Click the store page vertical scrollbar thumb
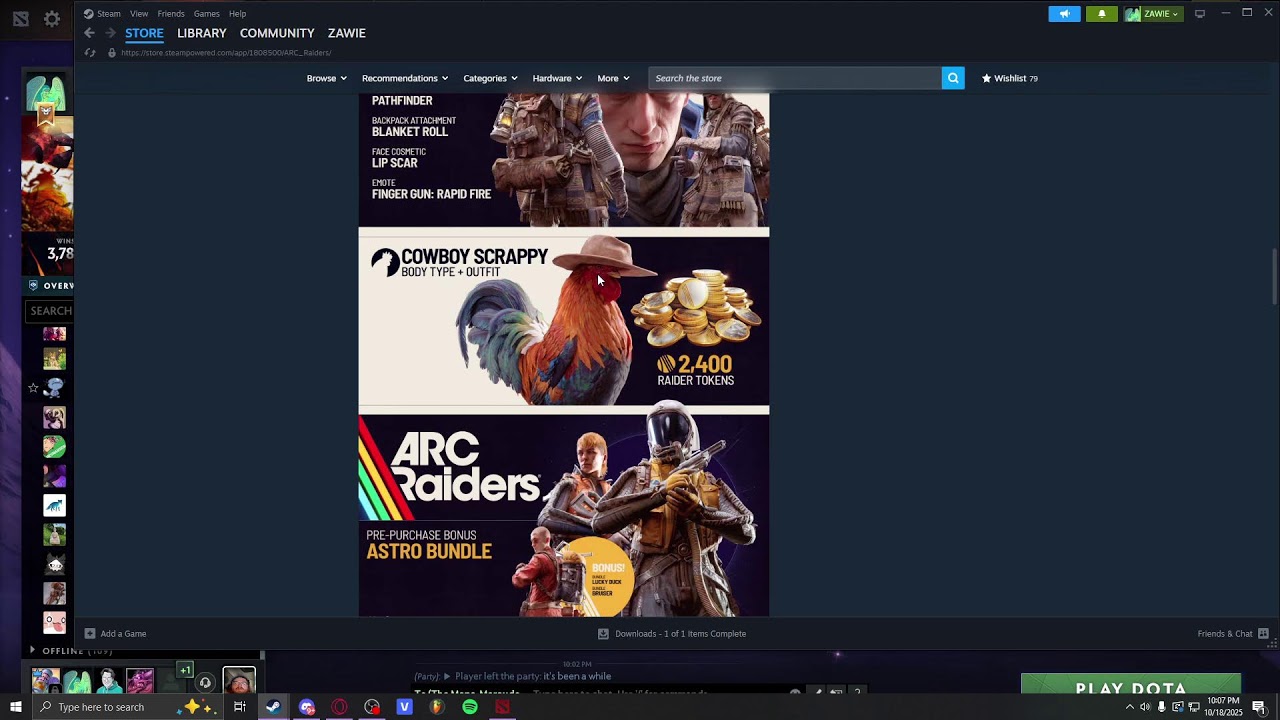Image resolution: width=1280 pixels, height=720 pixels. 1274,276
